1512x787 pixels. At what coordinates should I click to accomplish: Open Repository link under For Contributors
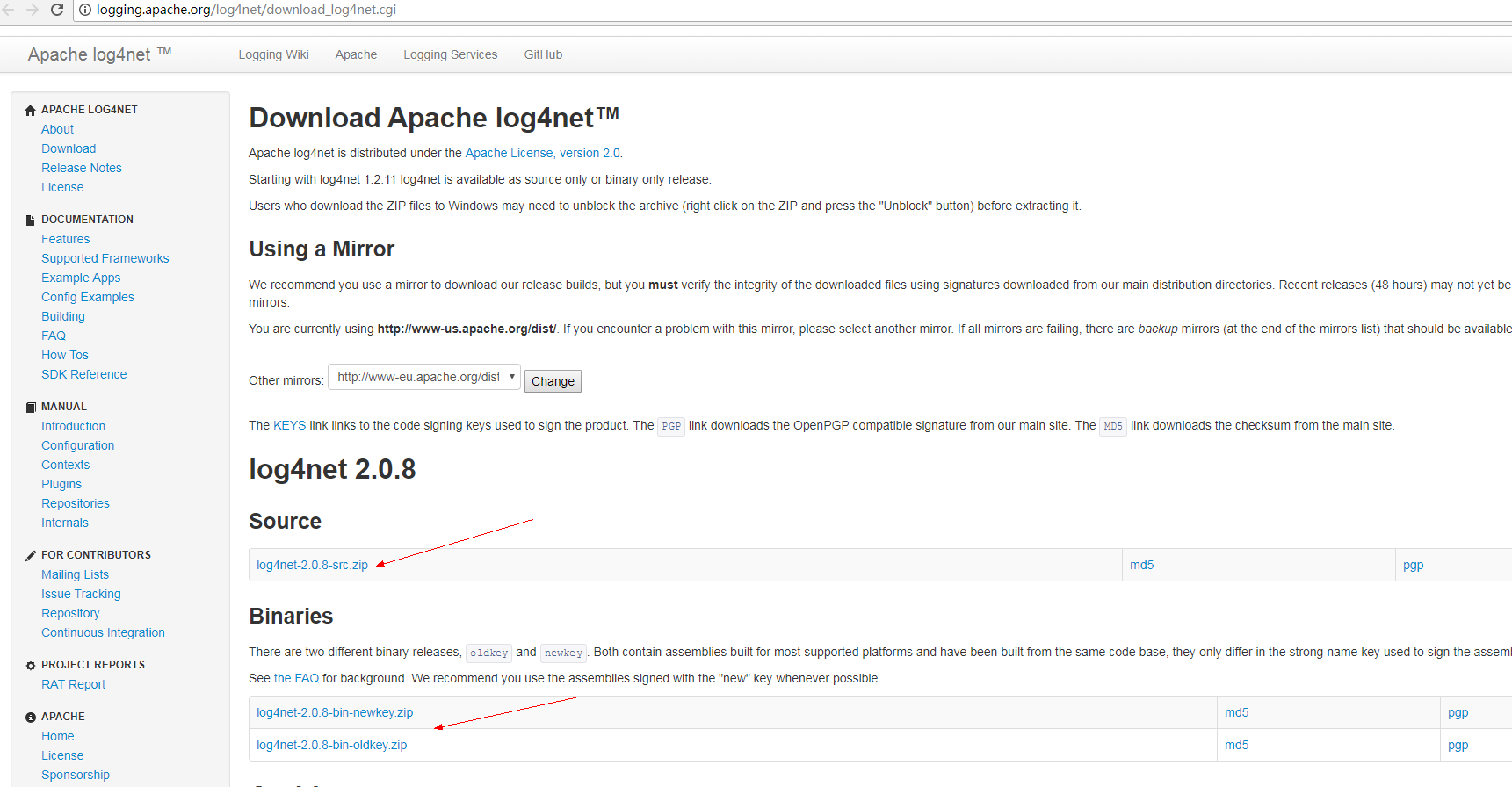70,613
